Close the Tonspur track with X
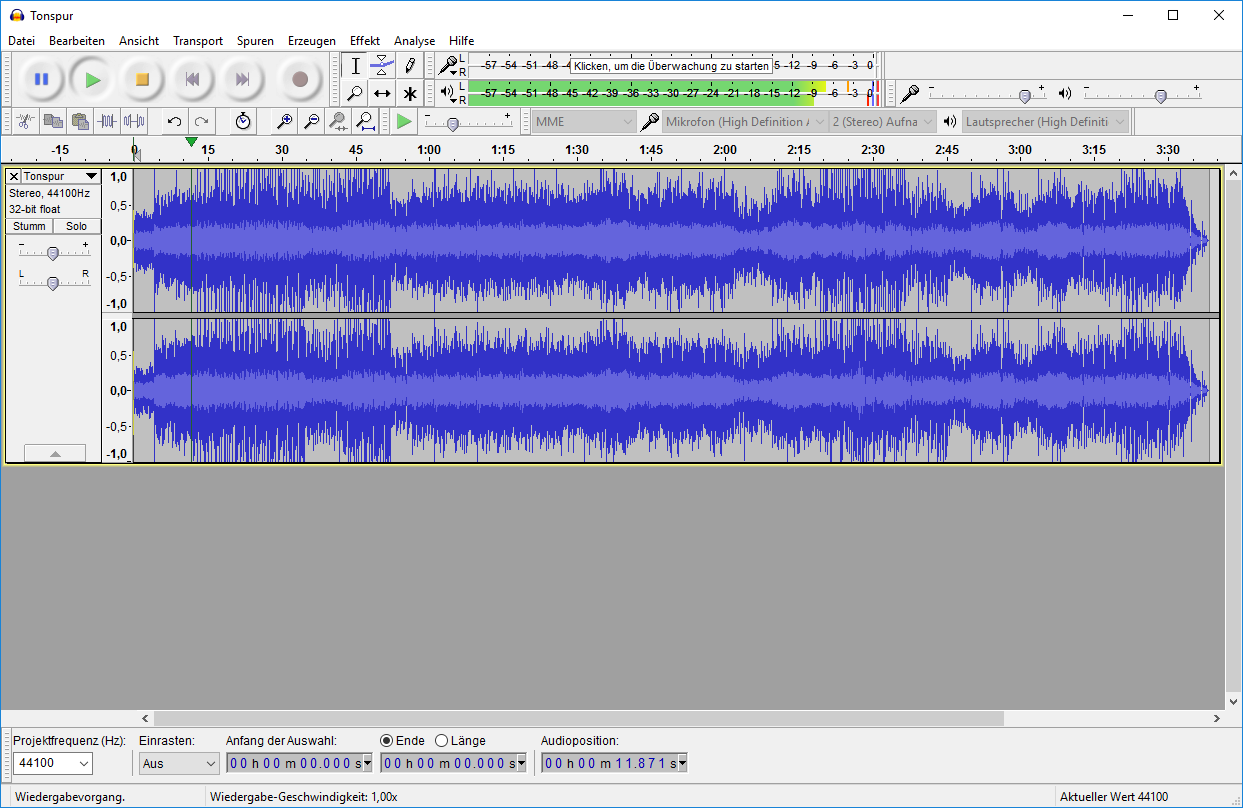Image resolution: width=1243 pixels, height=808 pixels. coord(14,177)
